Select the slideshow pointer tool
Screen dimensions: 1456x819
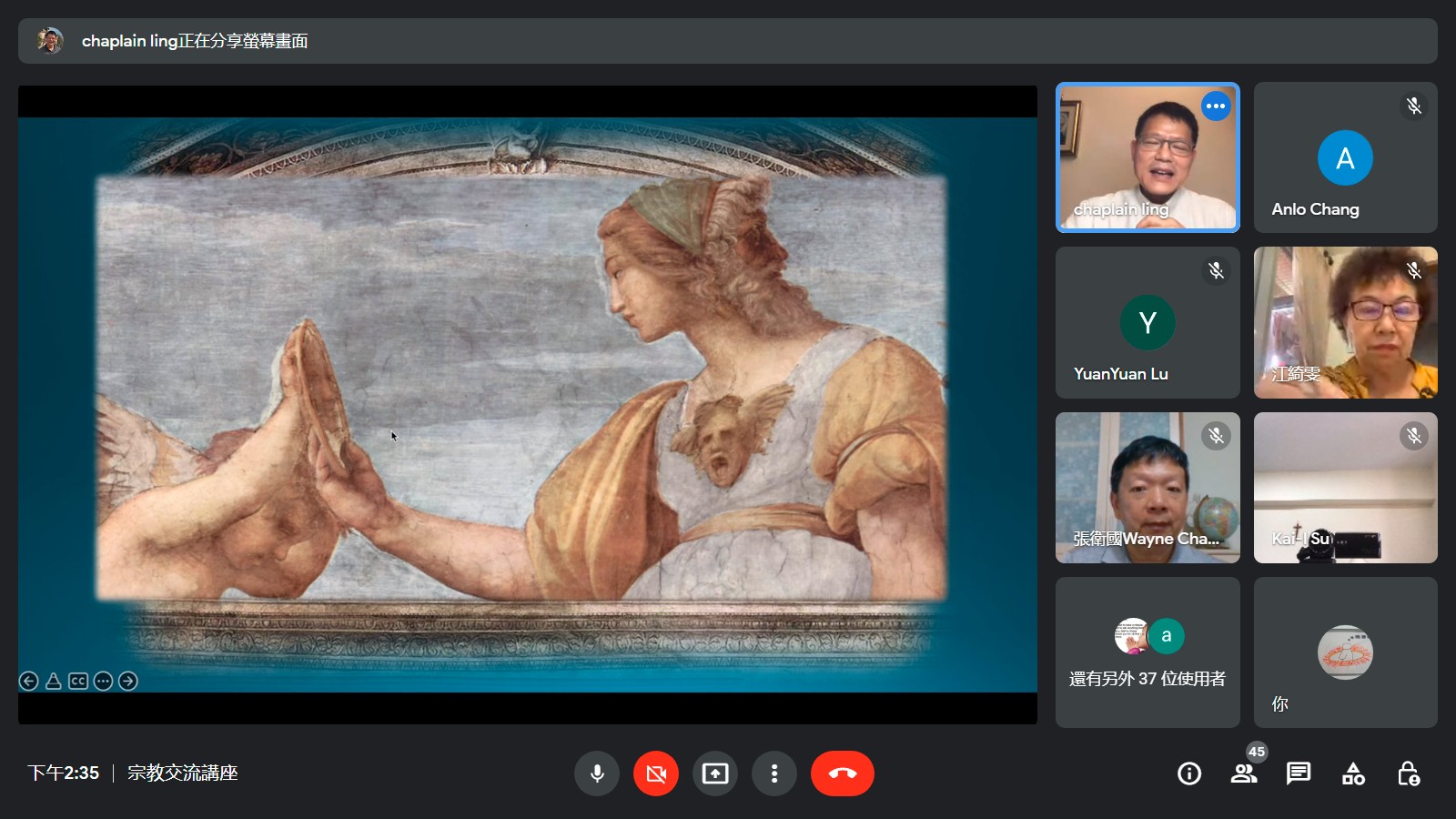[x=54, y=681]
